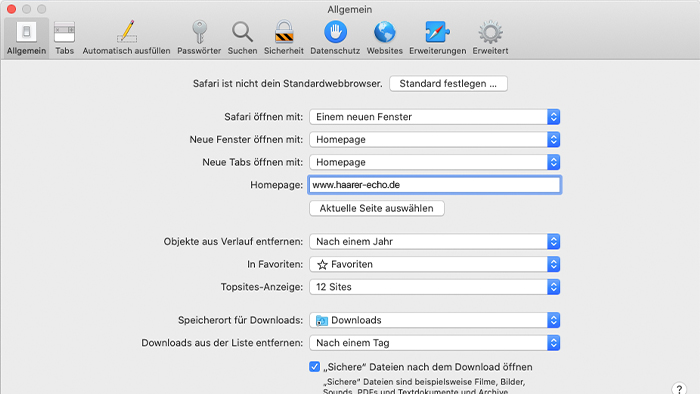
Task: Open 'Downloads aus der Liste entfernen' dropdown
Action: (434, 343)
